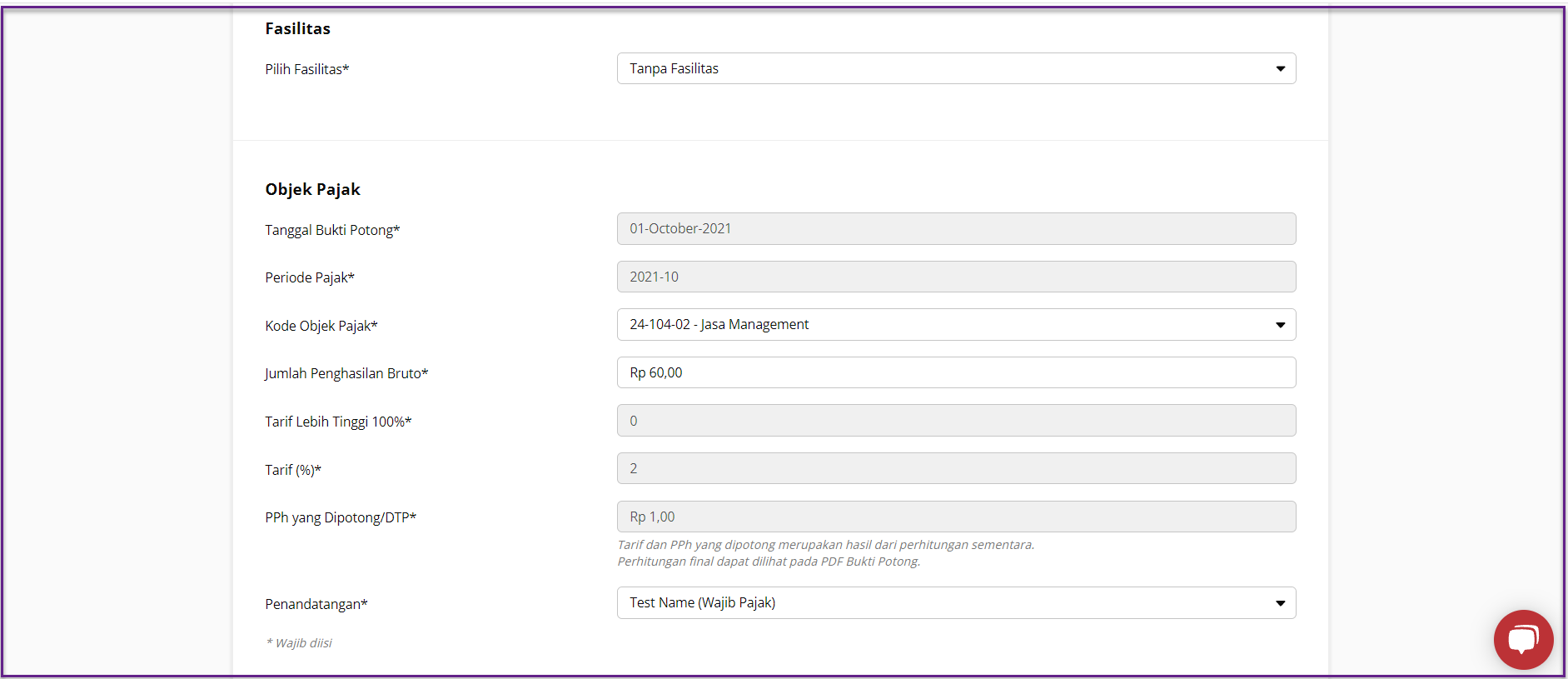Click the Tarif Lebih Tinggi 100% field
This screenshot has width=1568, height=679.
(x=955, y=421)
